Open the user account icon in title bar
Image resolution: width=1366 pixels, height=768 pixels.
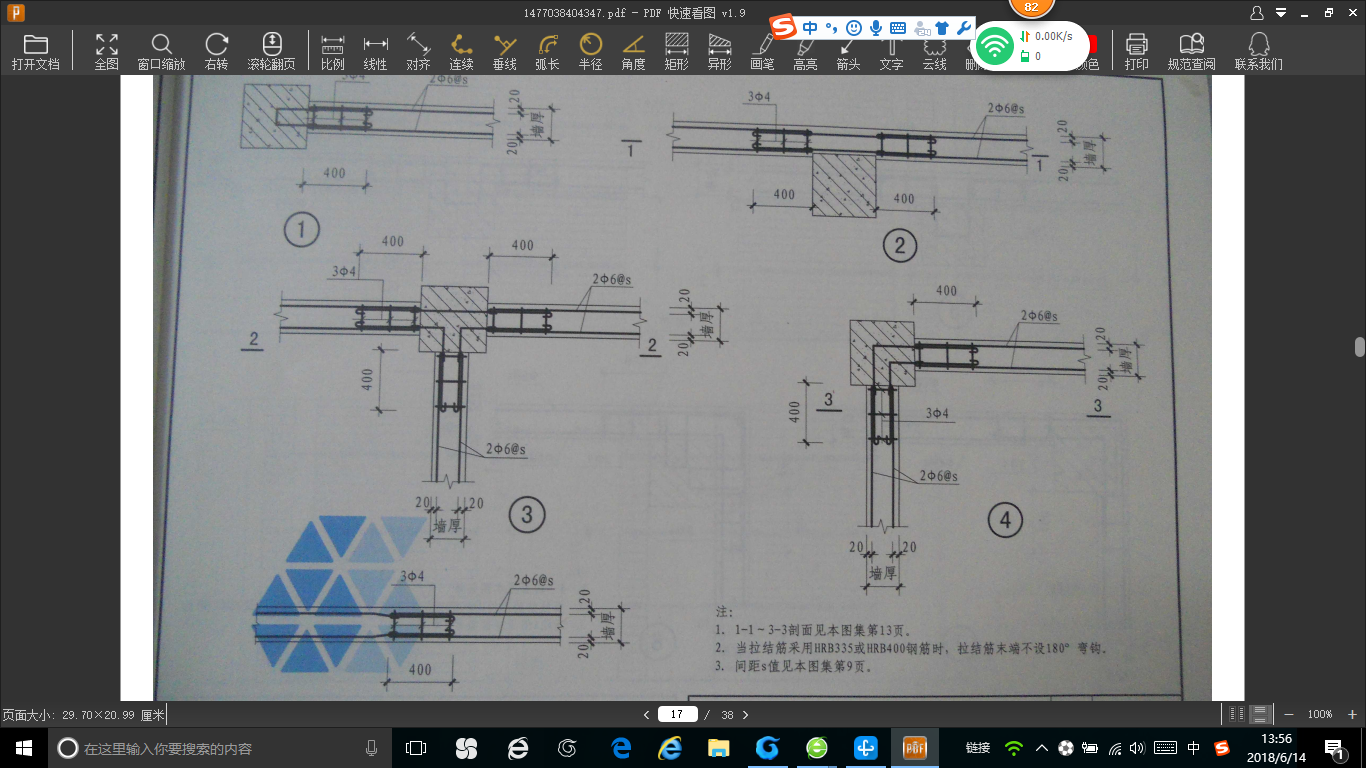(x=1257, y=13)
